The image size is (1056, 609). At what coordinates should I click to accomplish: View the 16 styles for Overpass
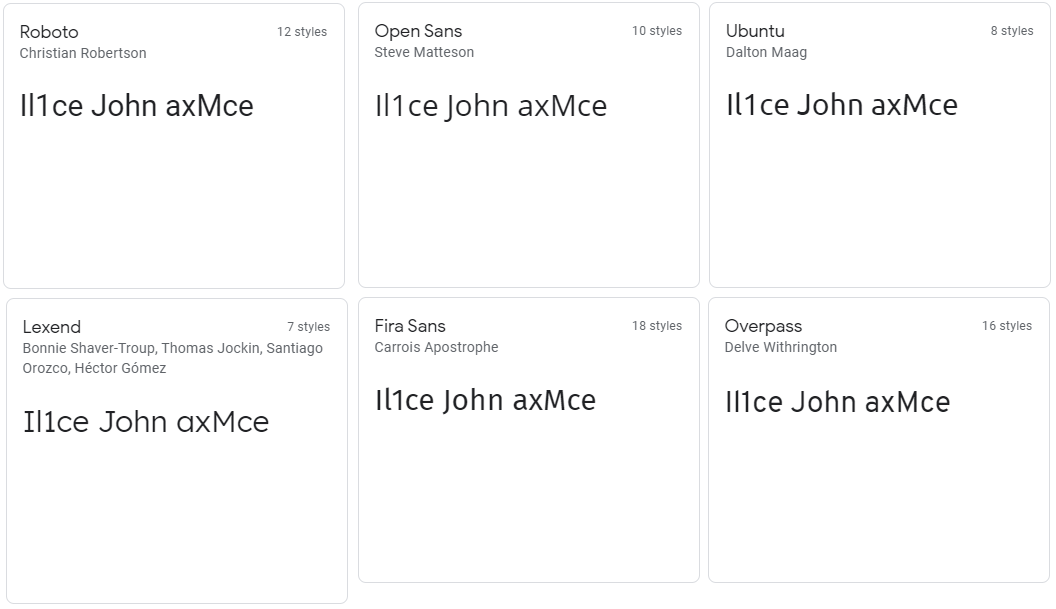[1008, 325]
